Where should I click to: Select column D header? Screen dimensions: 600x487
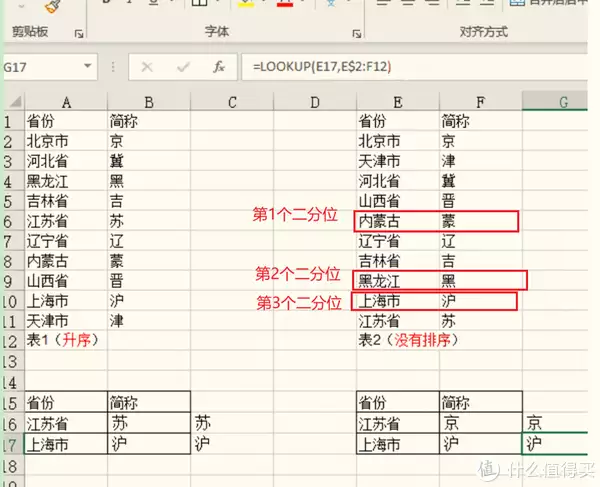(x=315, y=102)
